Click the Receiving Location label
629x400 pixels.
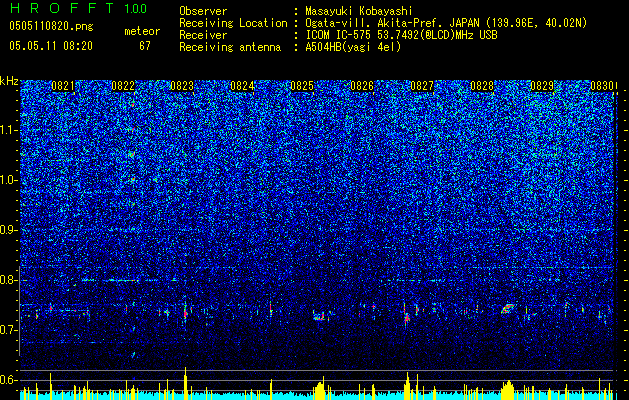233,23
